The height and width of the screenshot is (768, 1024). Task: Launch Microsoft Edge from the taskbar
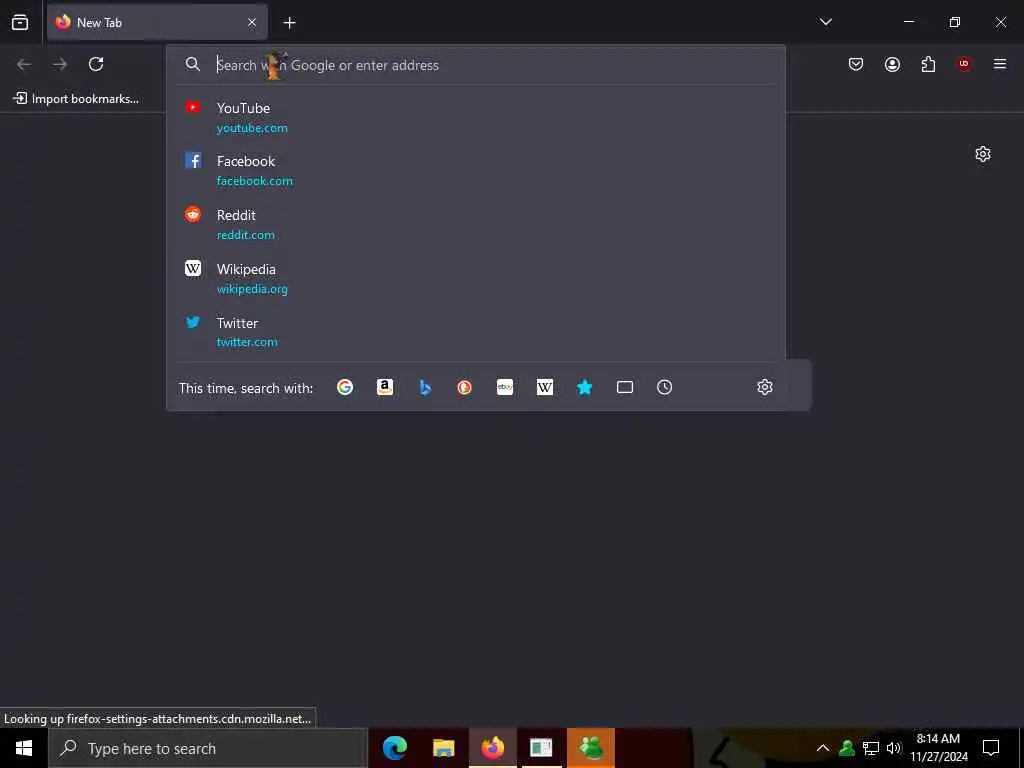[x=394, y=748]
